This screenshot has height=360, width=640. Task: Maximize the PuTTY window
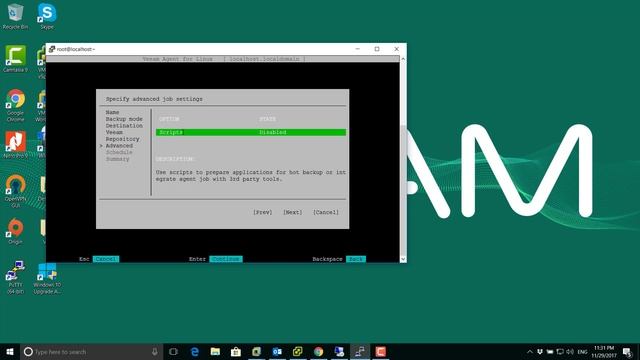(x=377, y=49)
